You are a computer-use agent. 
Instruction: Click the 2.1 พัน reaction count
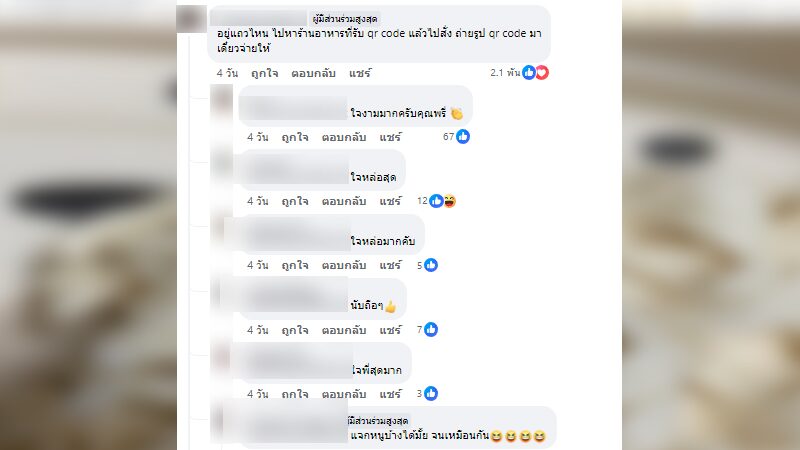coord(505,73)
